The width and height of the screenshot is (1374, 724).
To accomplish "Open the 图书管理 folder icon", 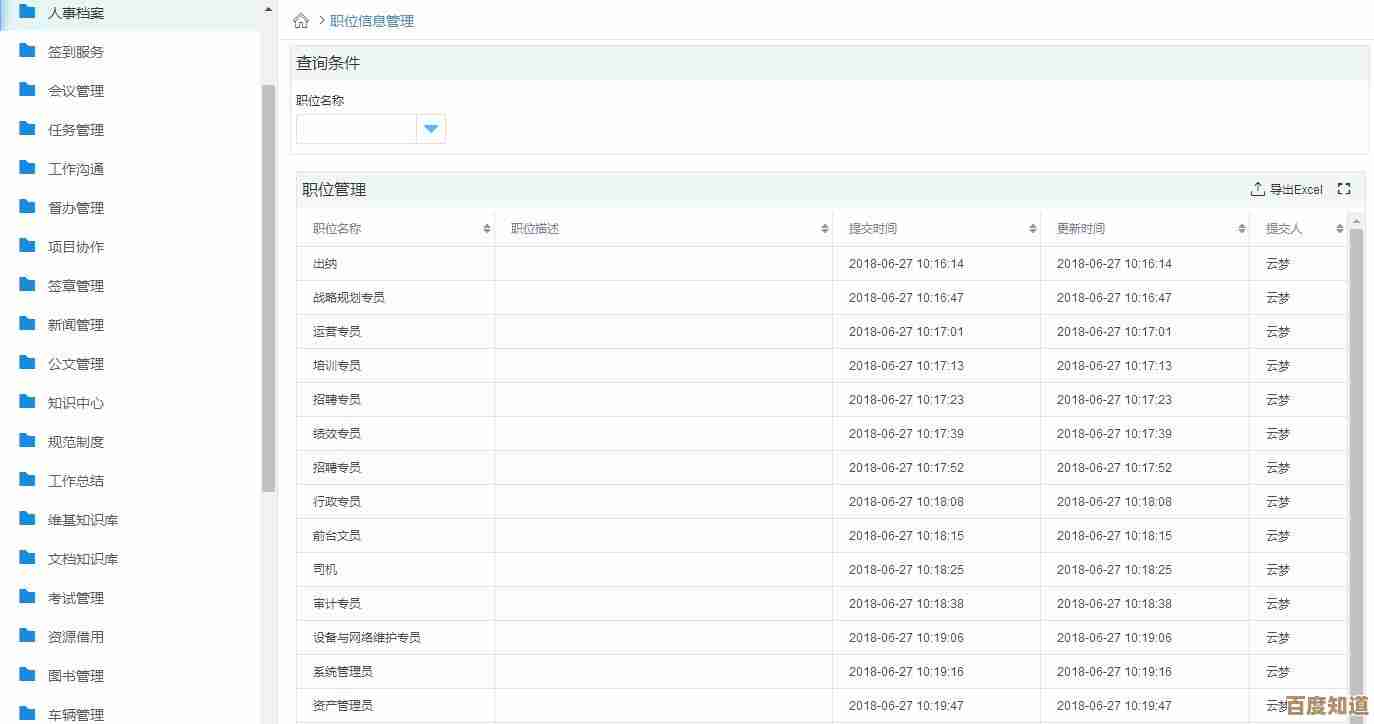I will [x=28, y=675].
